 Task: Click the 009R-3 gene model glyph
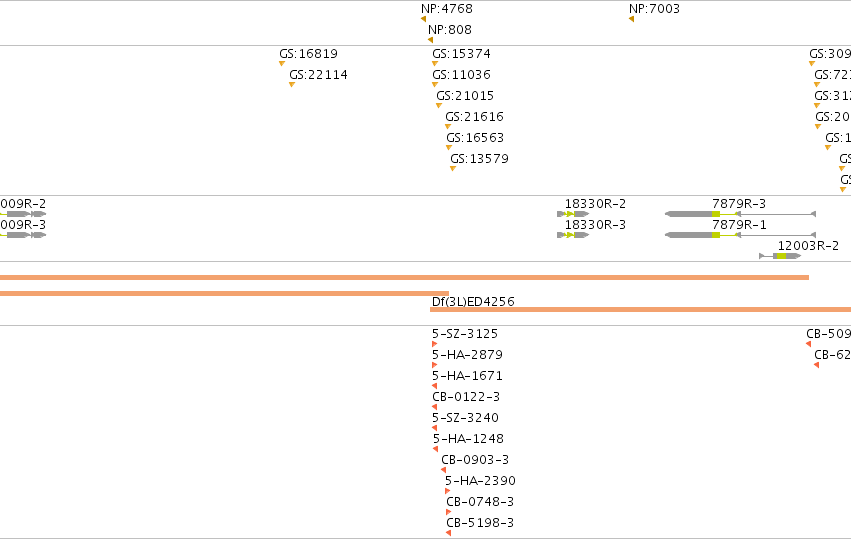pyautogui.click(x=23, y=235)
